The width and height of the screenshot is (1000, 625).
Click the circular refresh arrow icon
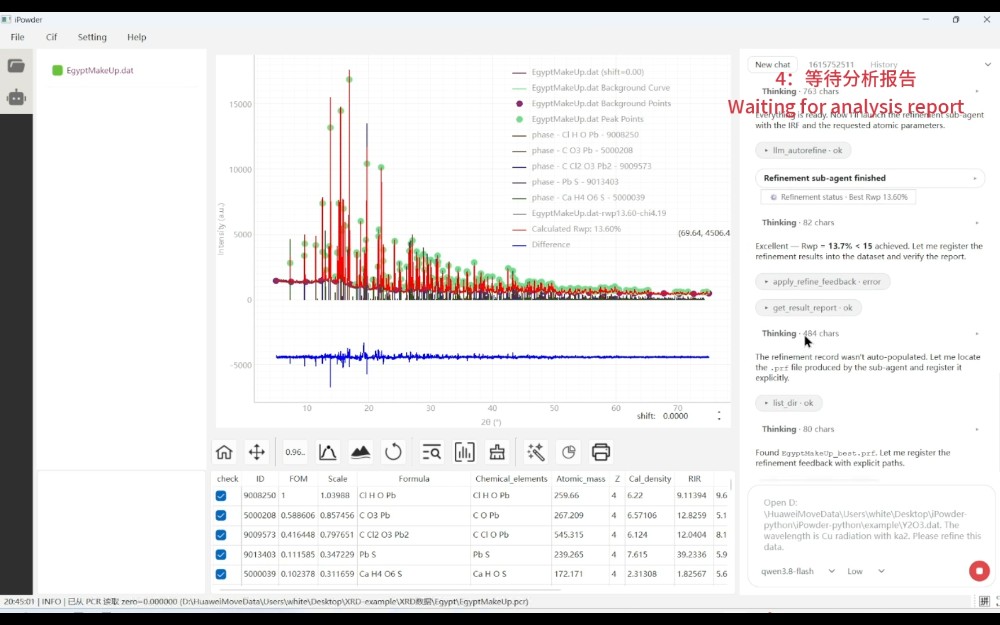click(x=393, y=452)
